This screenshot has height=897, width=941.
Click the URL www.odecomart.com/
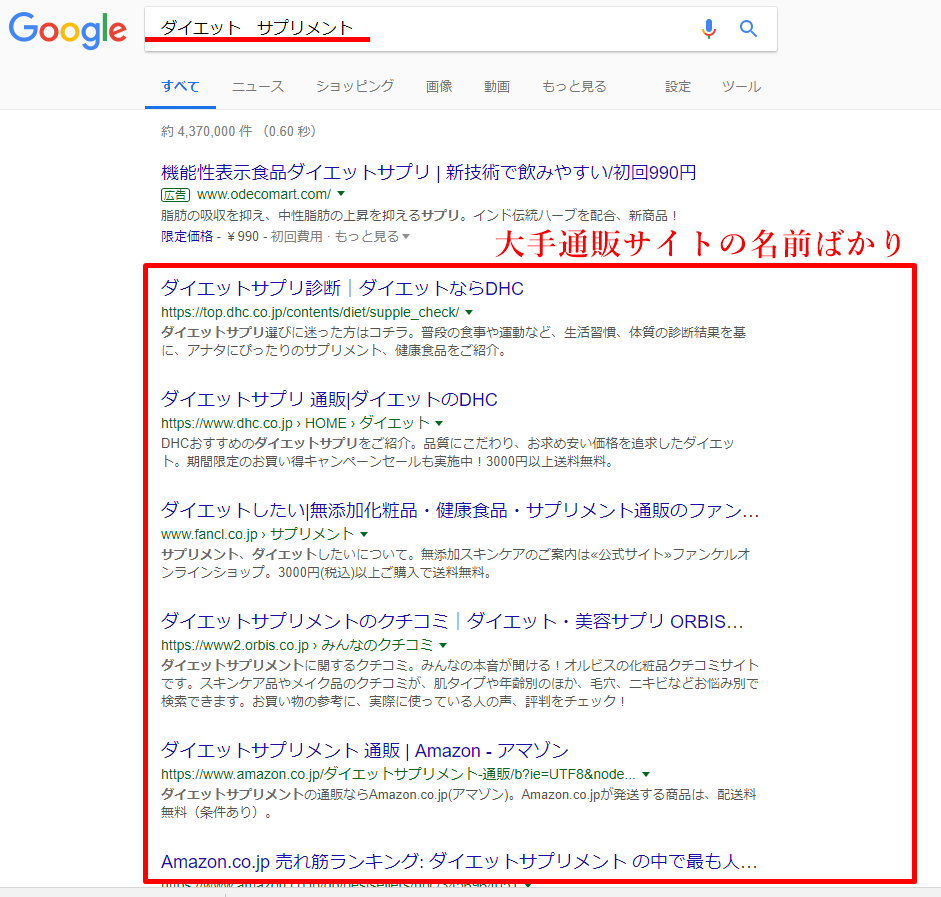[263, 194]
